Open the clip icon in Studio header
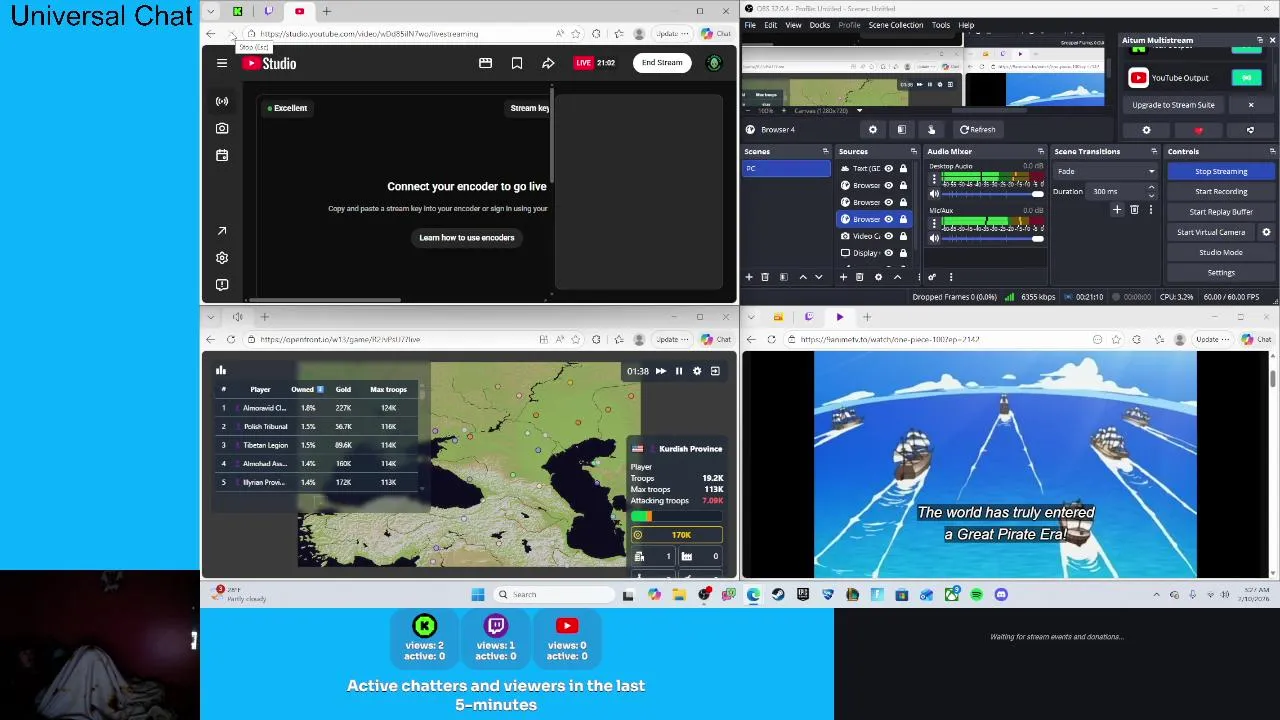The width and height of the screenshot is (1280, 720). pyautogui.click(x=485, y=63)
